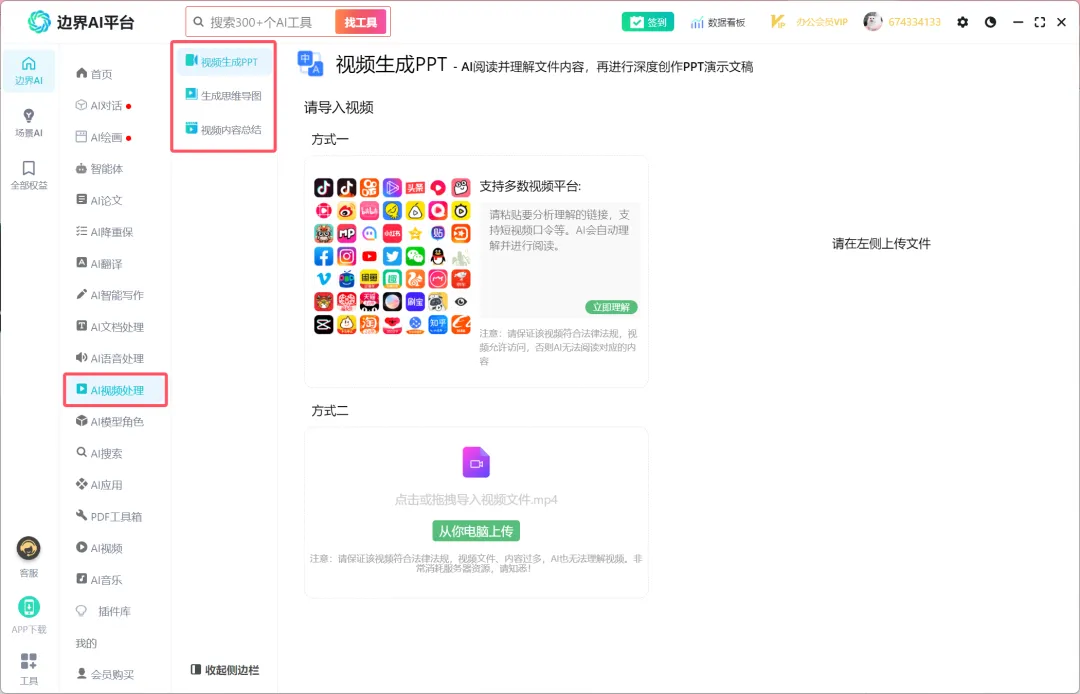Toggle dark mode theme icon
Screen dimensions: 1080x694
click(x=990, y=22)
